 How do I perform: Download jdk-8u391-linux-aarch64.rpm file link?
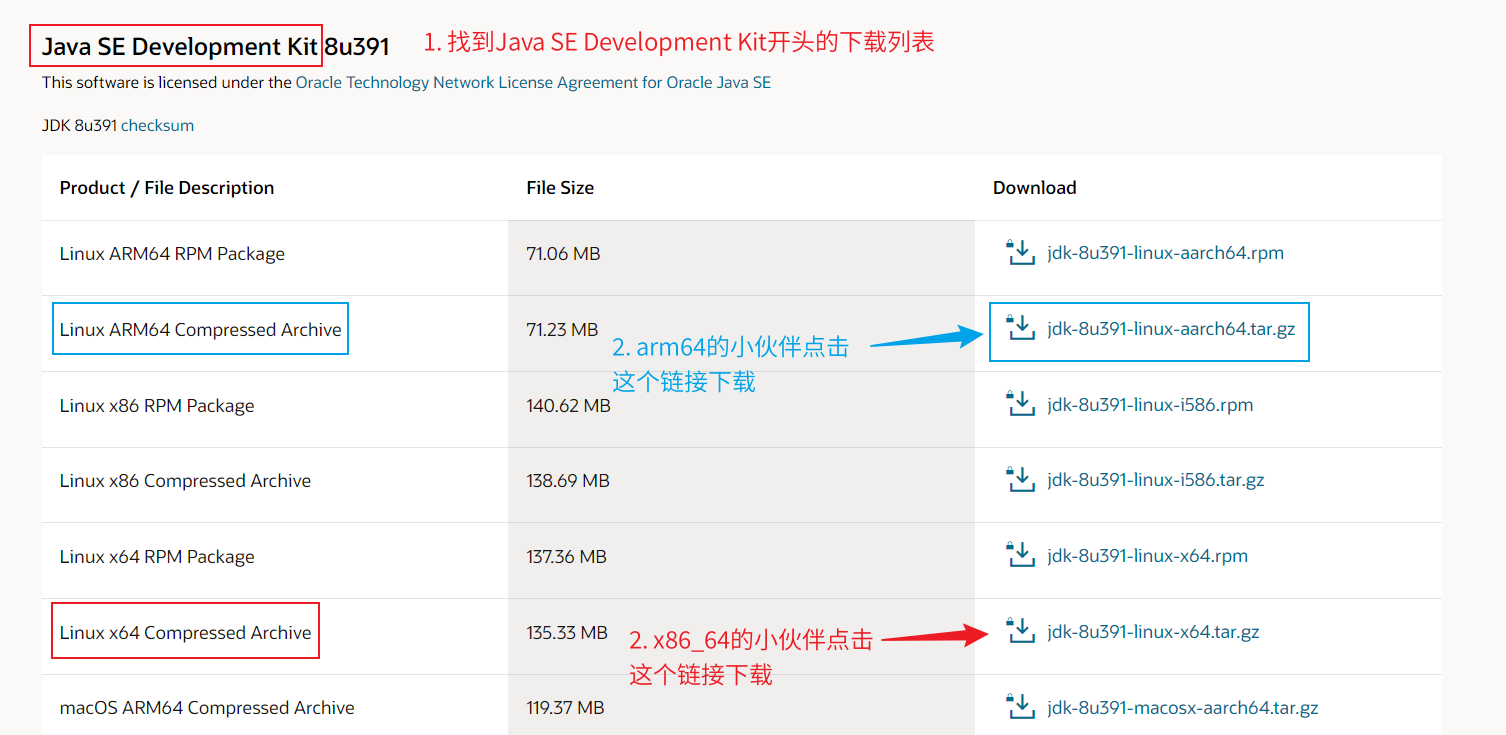1165,253
